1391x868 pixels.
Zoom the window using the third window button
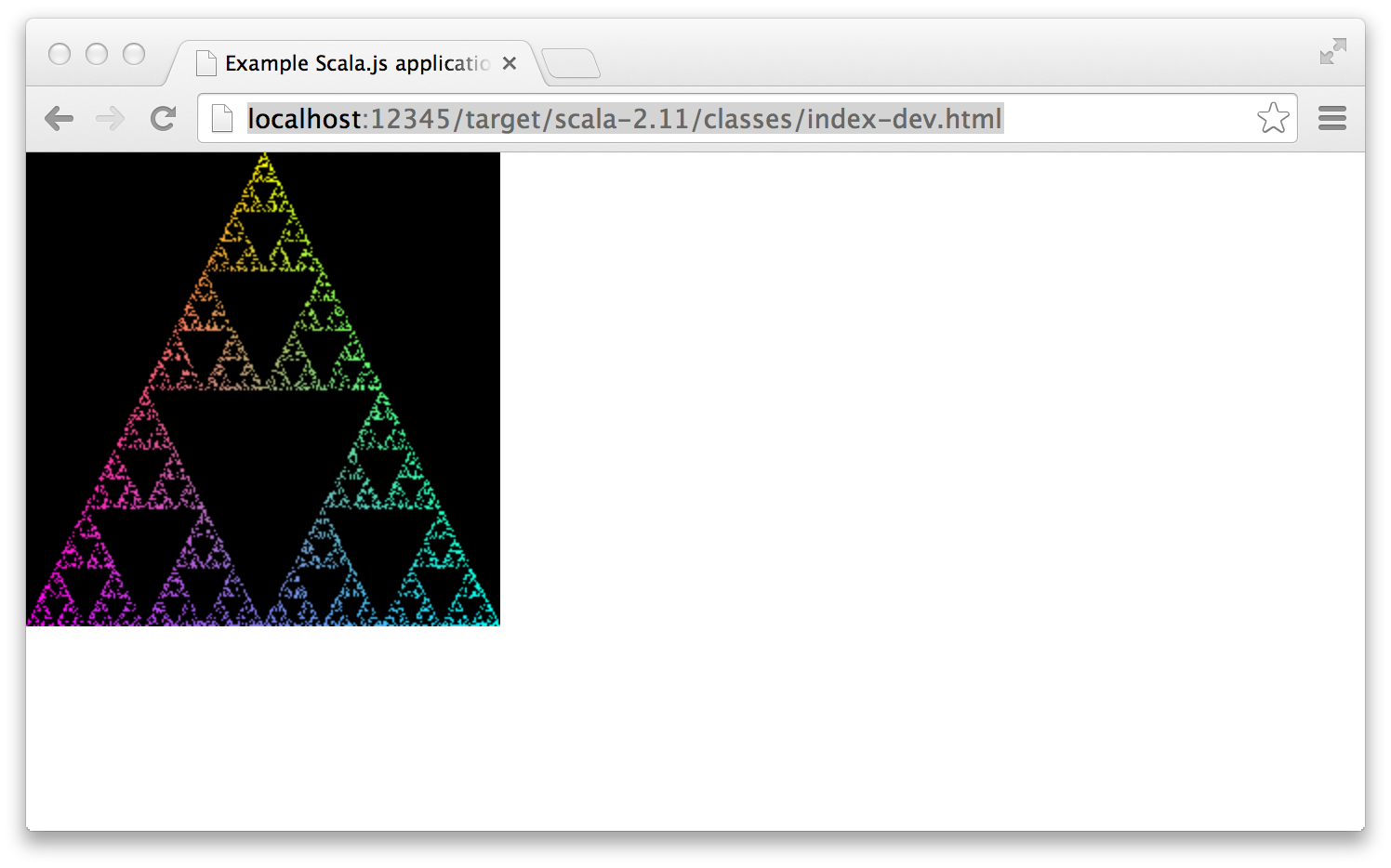point(134,55)
